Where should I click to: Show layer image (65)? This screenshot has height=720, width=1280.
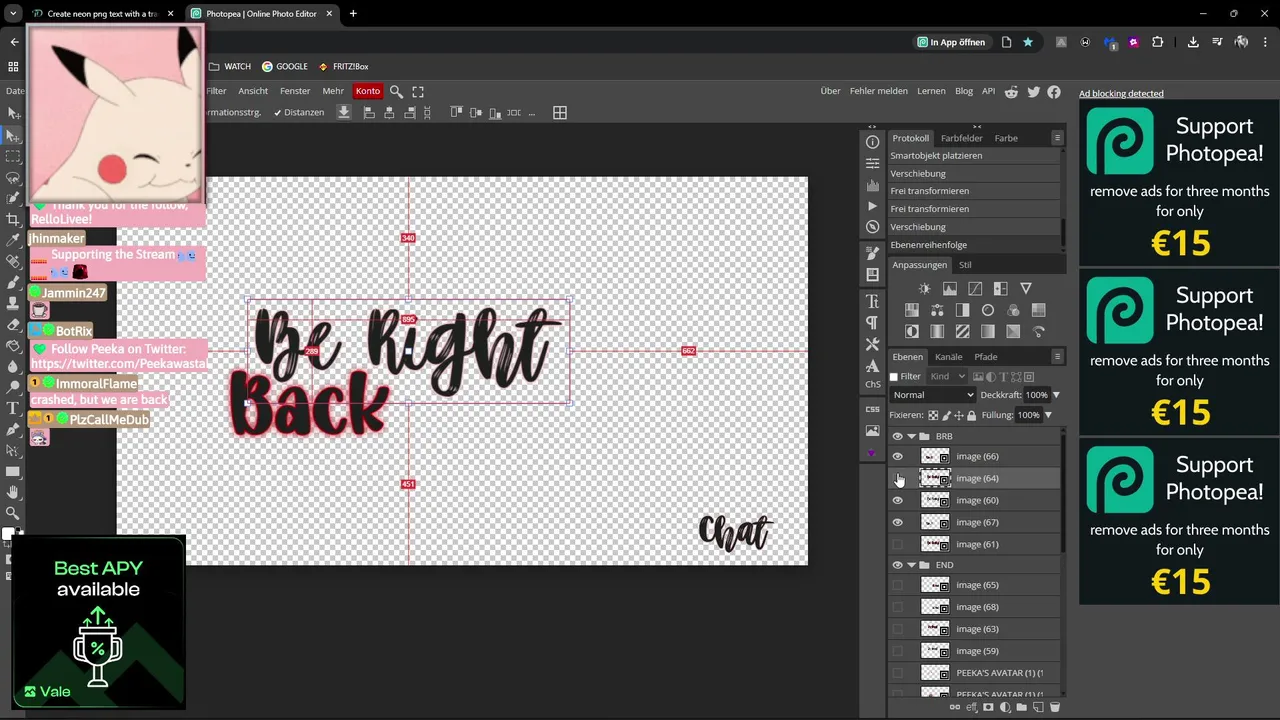click(897, 585)
